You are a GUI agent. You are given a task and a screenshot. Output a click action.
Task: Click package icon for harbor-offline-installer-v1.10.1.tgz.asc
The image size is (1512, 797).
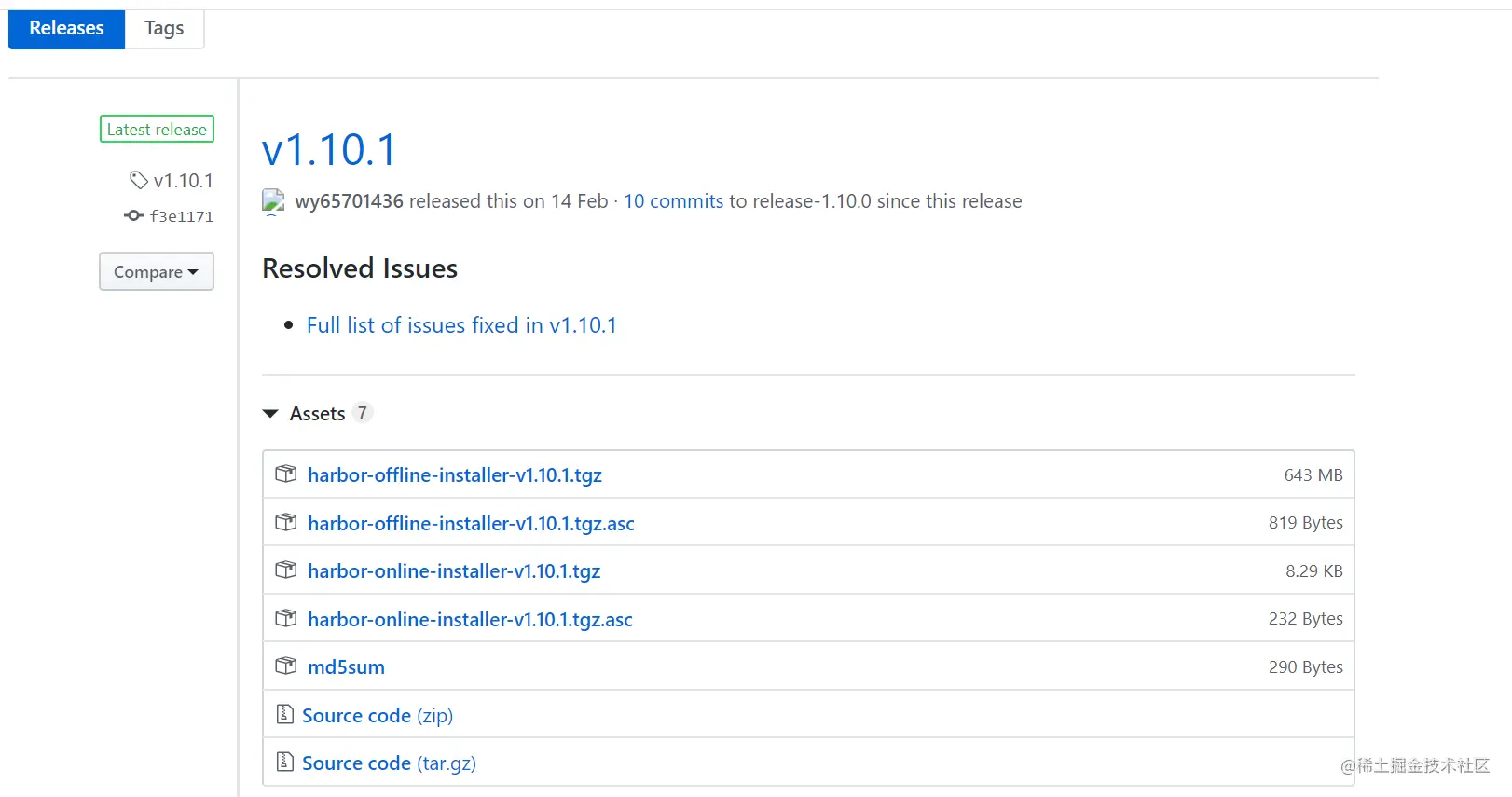point(286,523)
